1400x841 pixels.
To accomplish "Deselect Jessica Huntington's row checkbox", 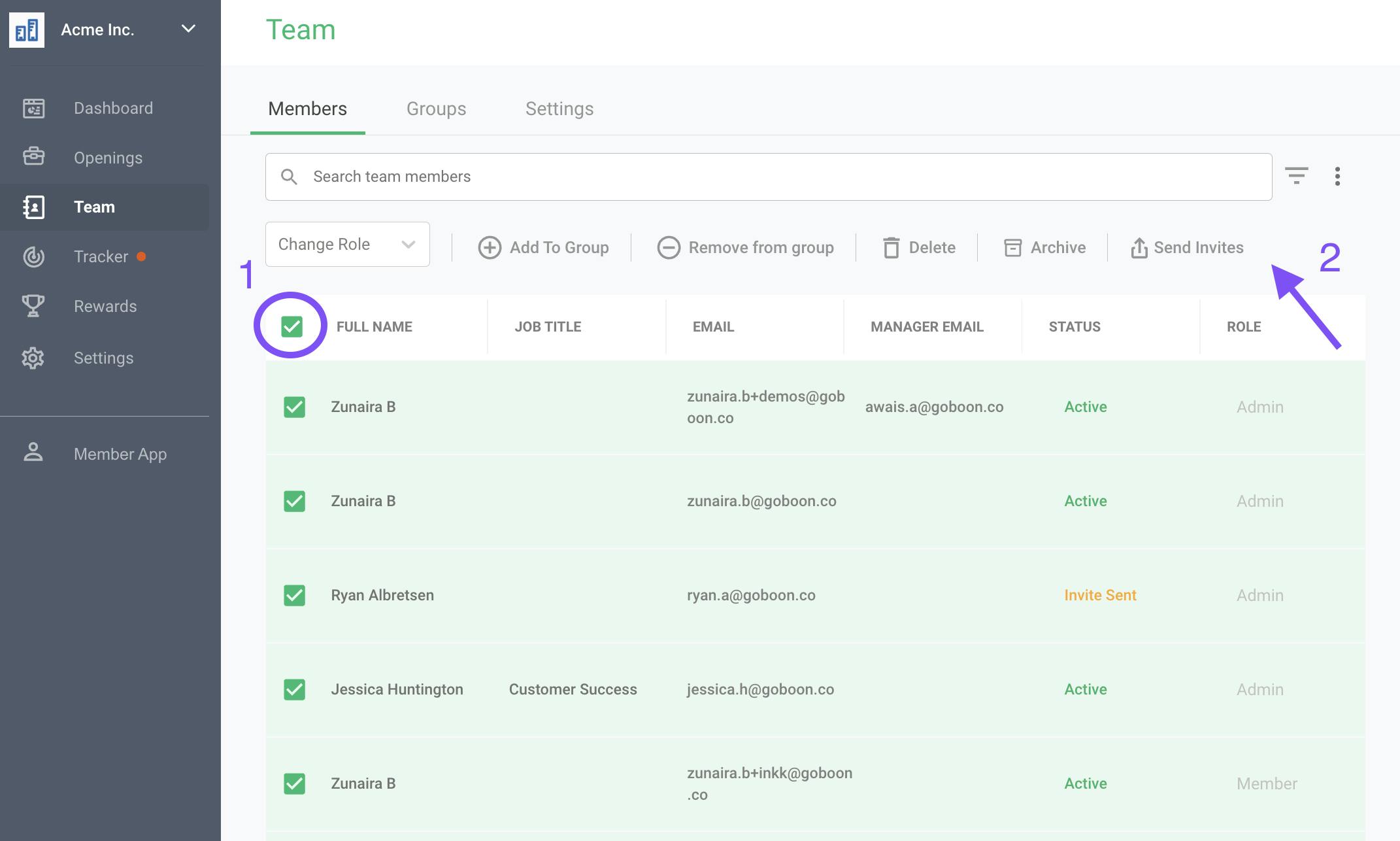I will coord(294,689).
